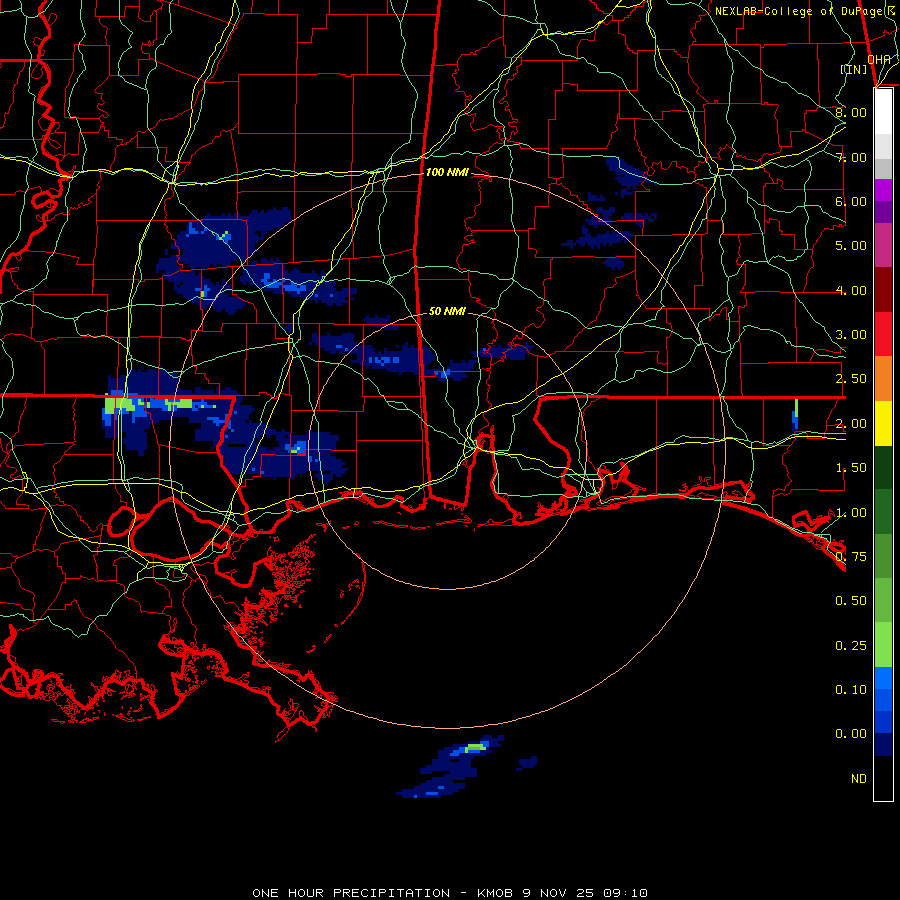Select the navy swatch just above ND
This screenshot has height=900, width=900.
883,744
